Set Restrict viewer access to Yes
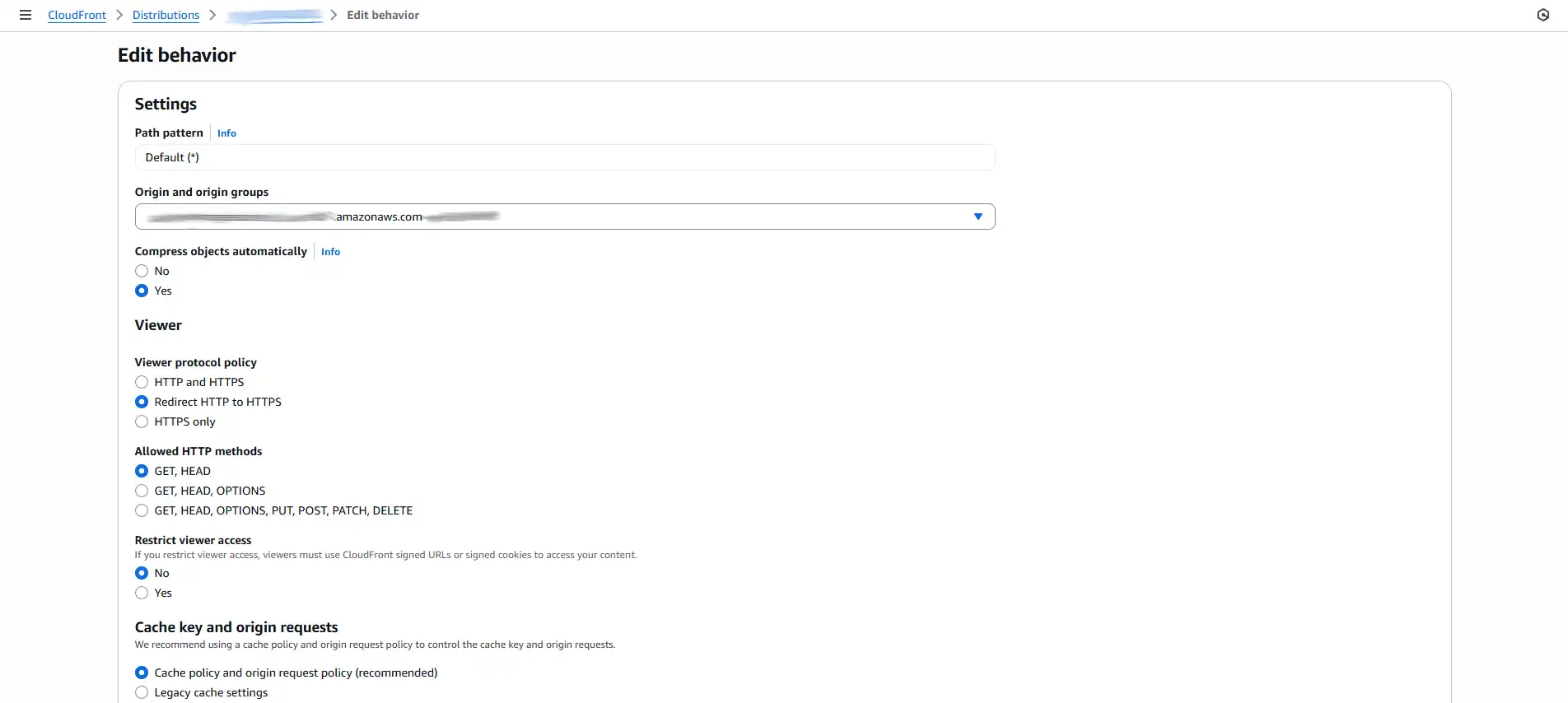1568x703 pixels. coord(142,593)
